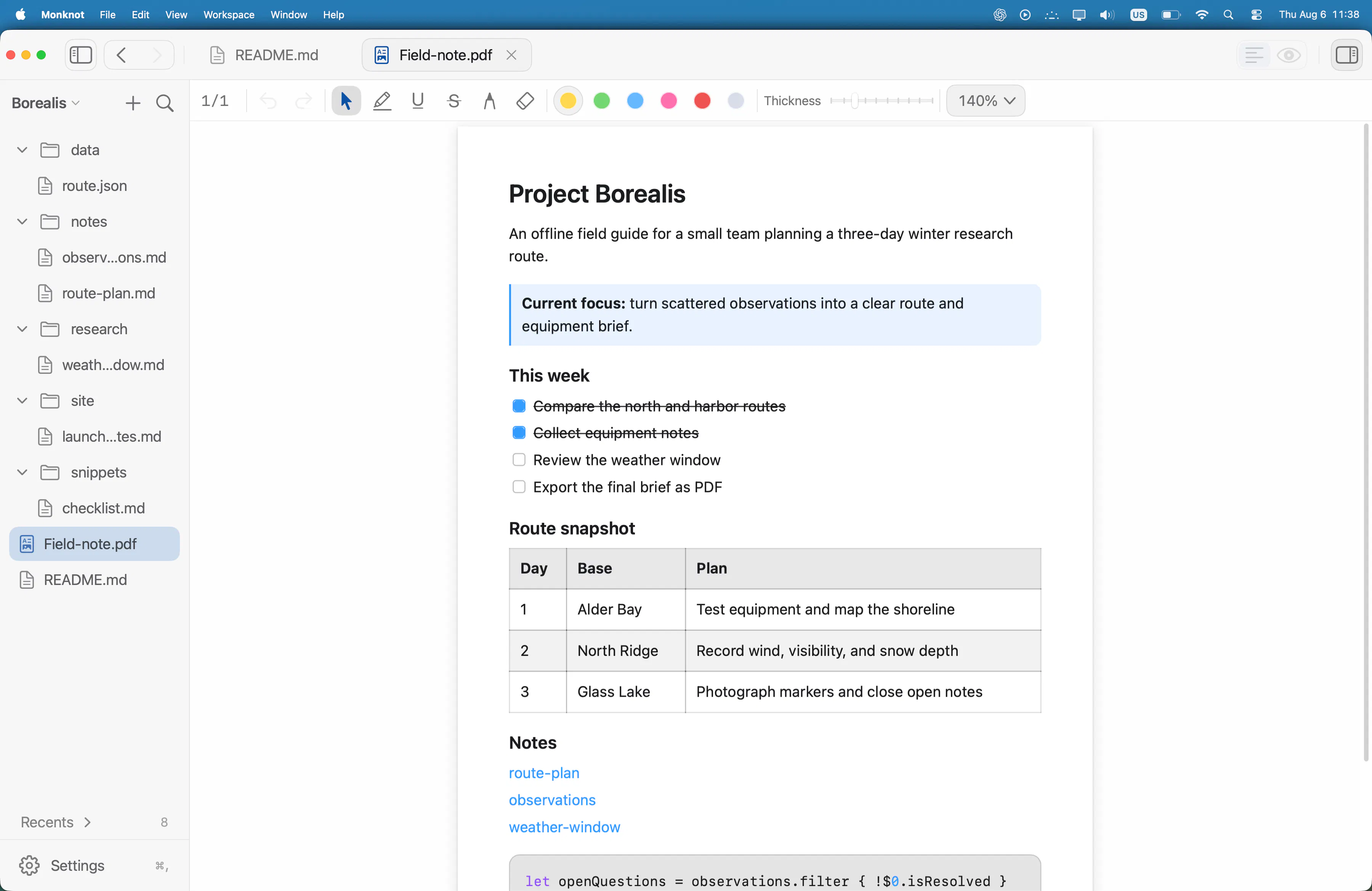Click the 'Alder Bay' table cell

[625, 610]
